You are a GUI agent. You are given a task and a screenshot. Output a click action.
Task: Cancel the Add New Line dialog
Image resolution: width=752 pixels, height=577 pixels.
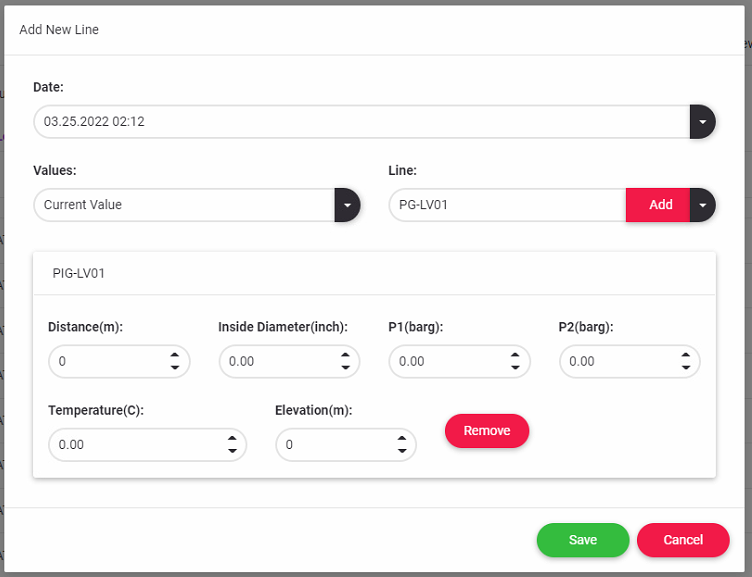click(683, 540)
